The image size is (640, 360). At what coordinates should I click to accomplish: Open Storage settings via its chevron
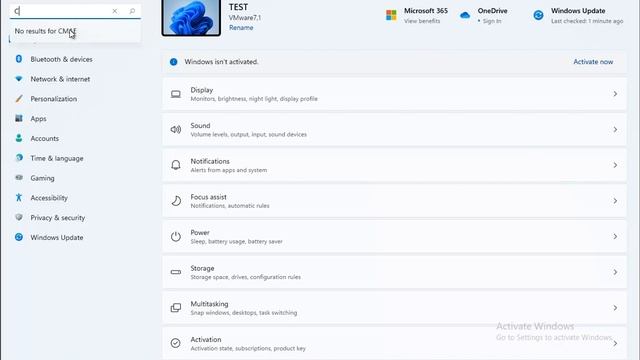(615, 272)
